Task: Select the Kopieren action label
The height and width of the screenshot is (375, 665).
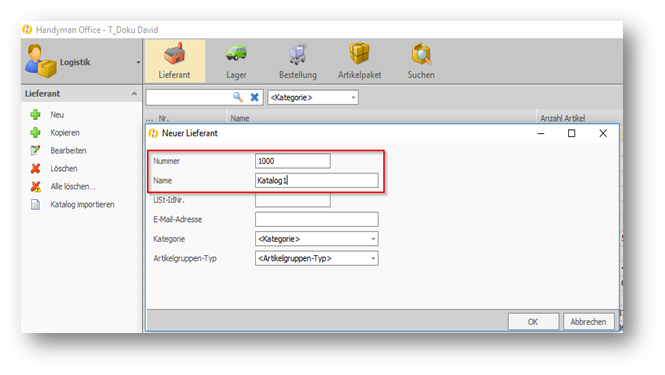Action: [65, 133]
